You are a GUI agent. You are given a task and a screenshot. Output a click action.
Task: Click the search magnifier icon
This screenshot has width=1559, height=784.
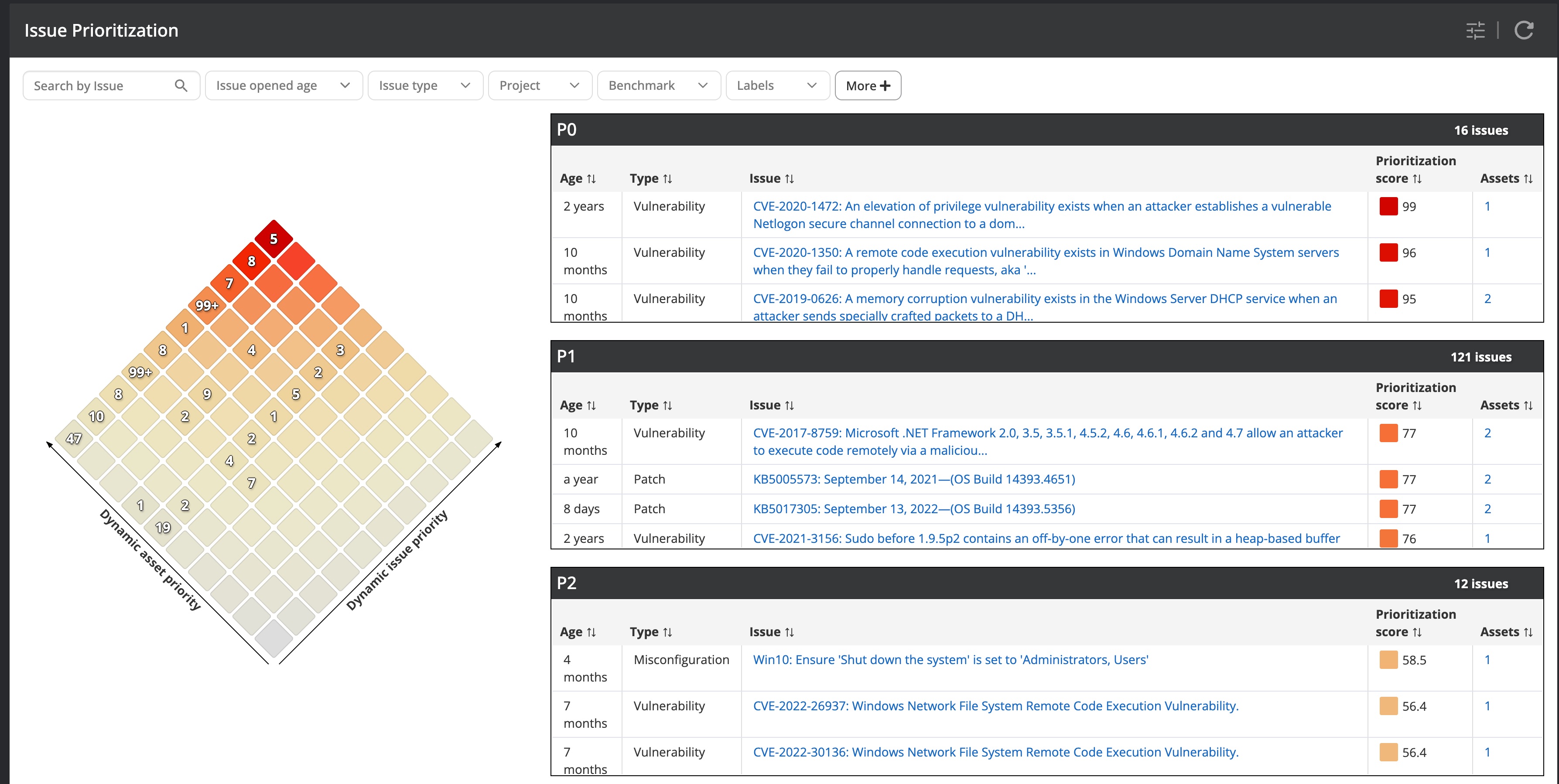pyautogui.click(x=180, y=85)
